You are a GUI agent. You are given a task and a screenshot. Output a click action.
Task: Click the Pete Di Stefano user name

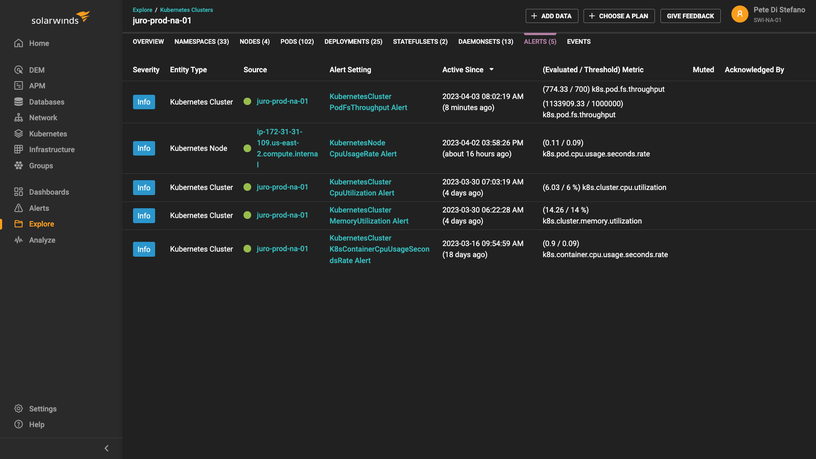(x=779, y=10)
